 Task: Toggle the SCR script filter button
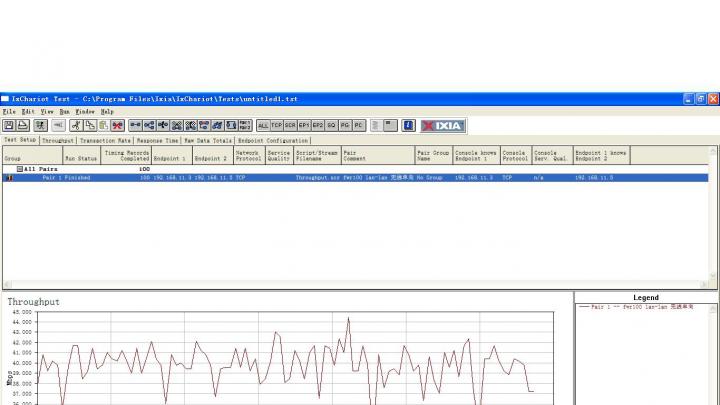tap(290, 125)
